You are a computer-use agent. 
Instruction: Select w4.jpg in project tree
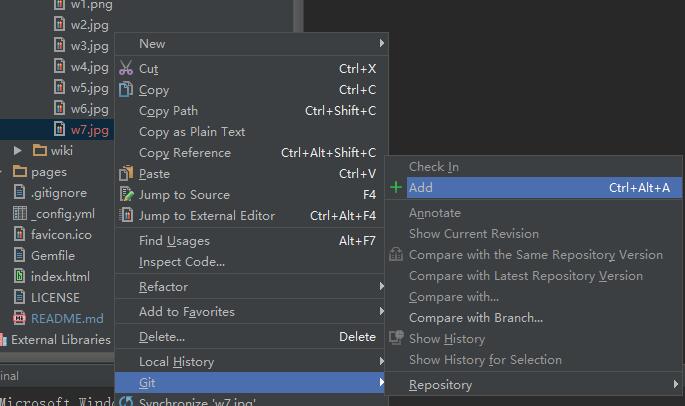[89, 67]
